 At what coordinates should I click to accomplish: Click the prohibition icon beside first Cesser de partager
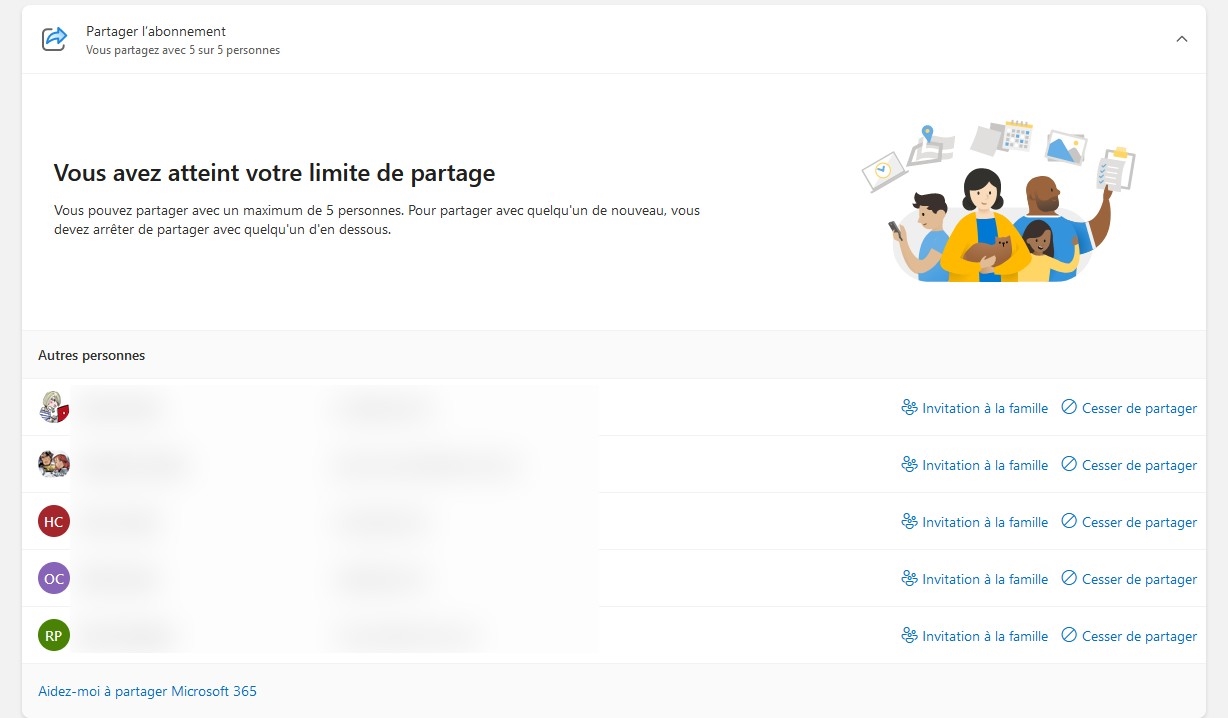[x=1069, y=408]
